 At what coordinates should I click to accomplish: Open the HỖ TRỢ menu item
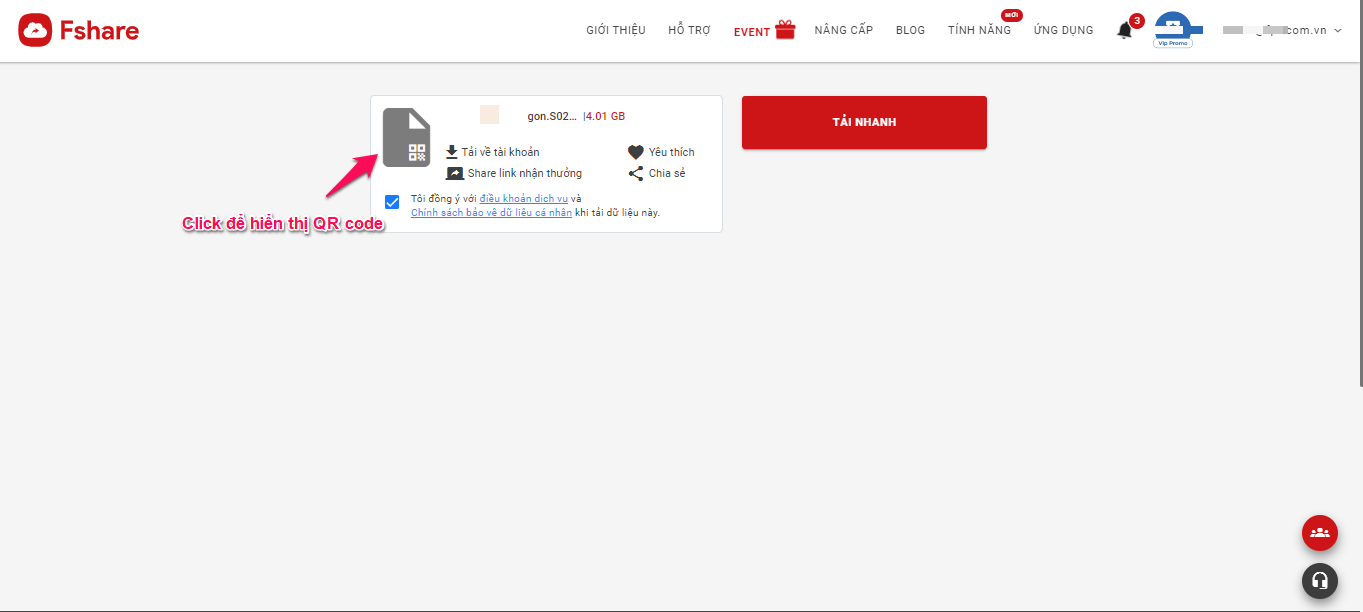tap(688, 29)
